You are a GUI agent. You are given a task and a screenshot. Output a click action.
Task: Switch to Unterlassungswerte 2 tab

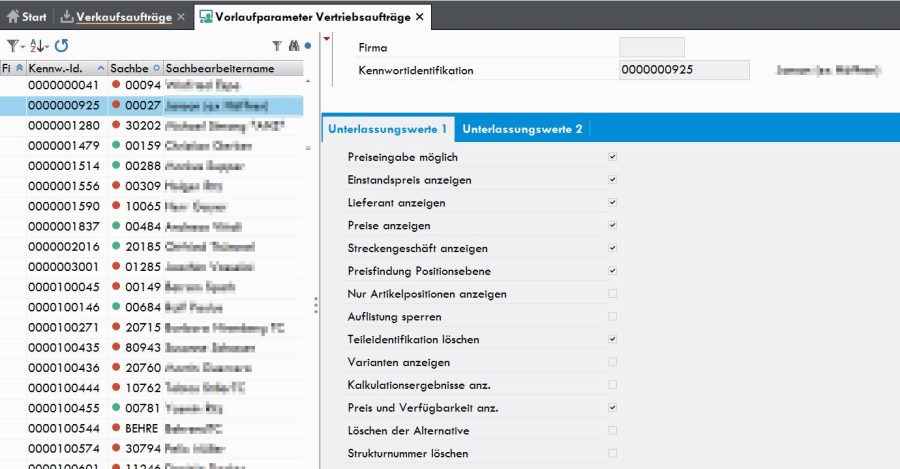pyautogui.click(x=522, y=129)
